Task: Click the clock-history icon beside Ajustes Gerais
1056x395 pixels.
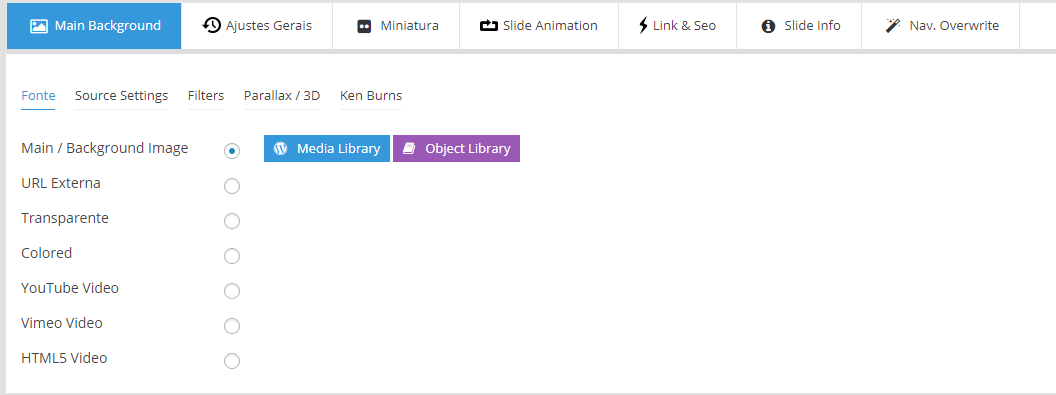Action: pos(211,26)
